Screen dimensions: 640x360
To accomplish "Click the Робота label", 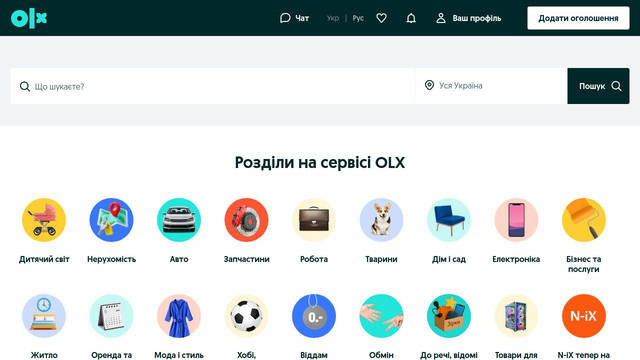I will [x=314, y=259].
